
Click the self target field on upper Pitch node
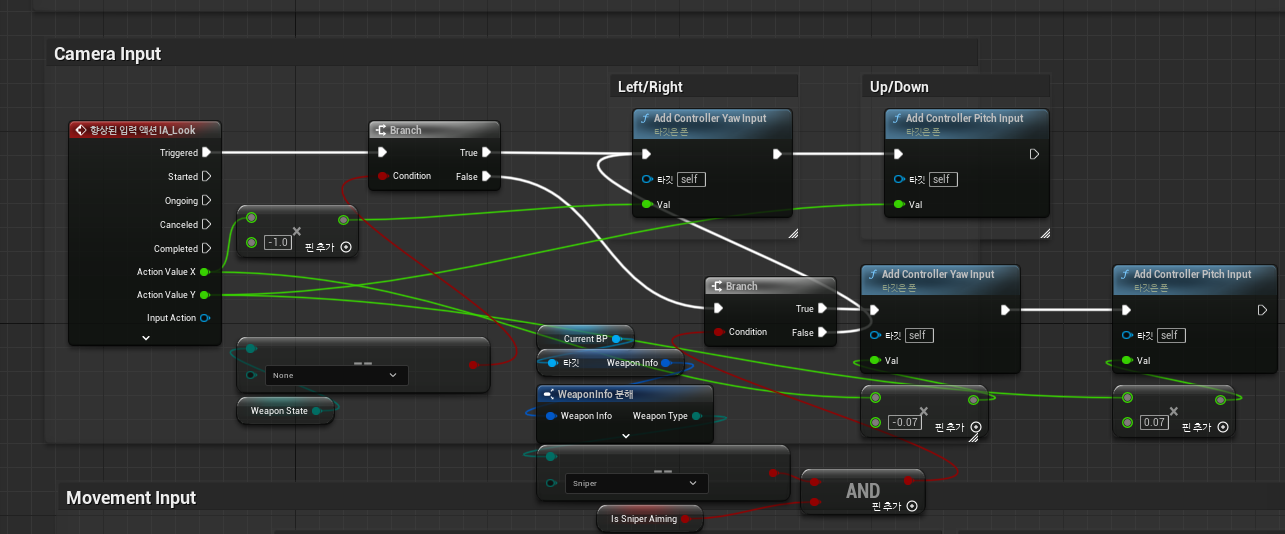(x=943, y=179)
